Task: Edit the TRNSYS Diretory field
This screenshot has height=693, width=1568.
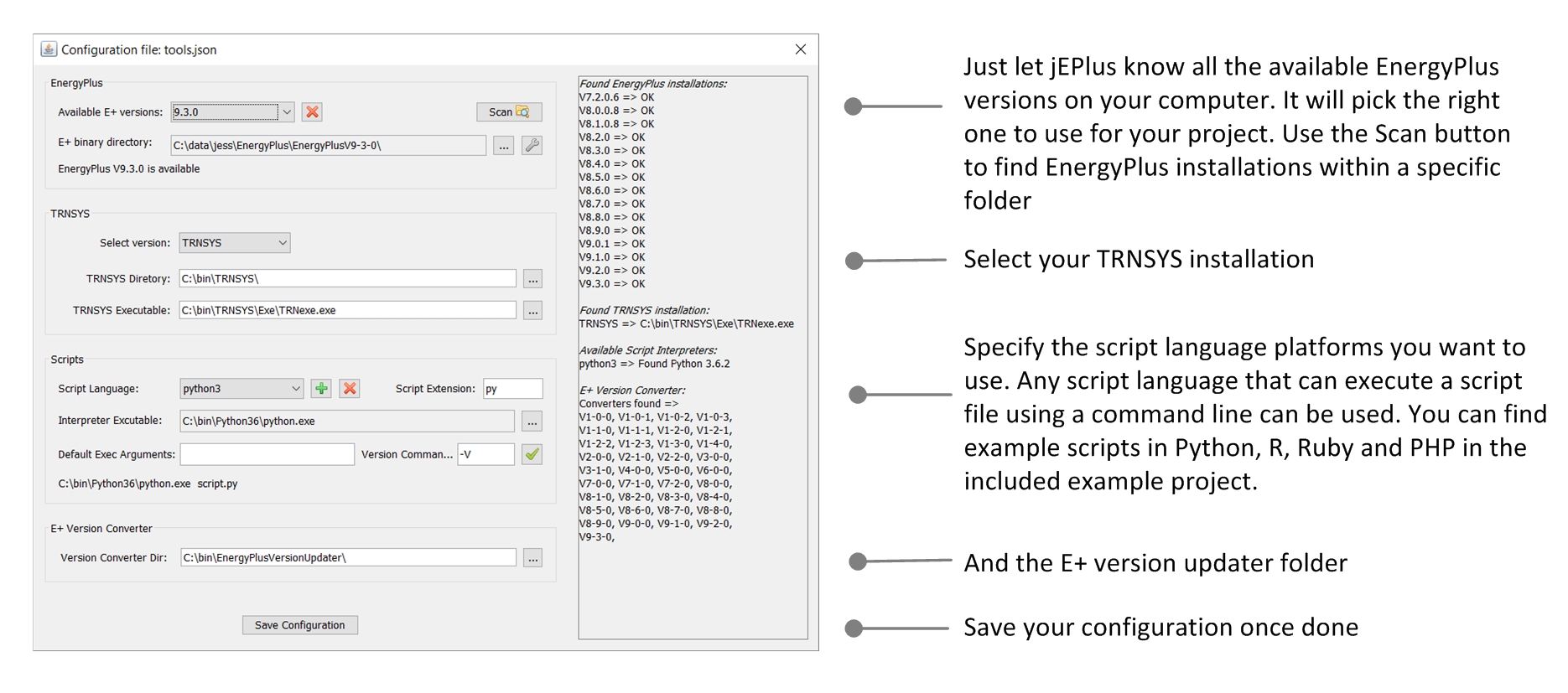Action: pyautogui.click(x=347, y=278)
